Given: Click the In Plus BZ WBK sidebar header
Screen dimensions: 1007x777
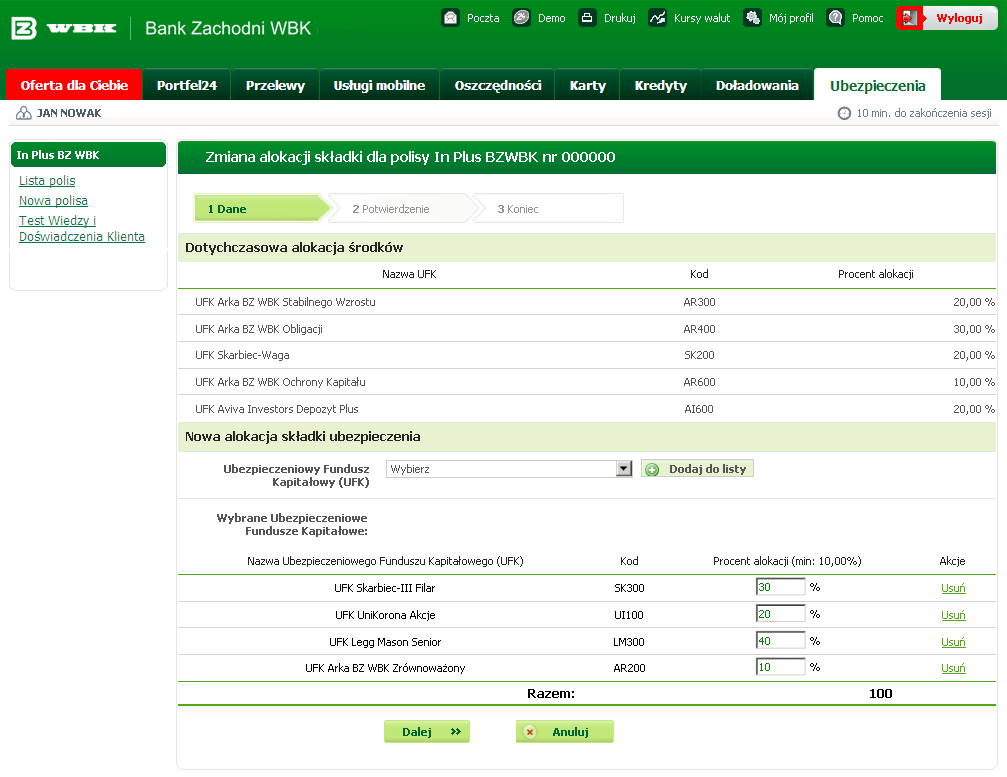Looking at the screenshot, I should (89, 155).
